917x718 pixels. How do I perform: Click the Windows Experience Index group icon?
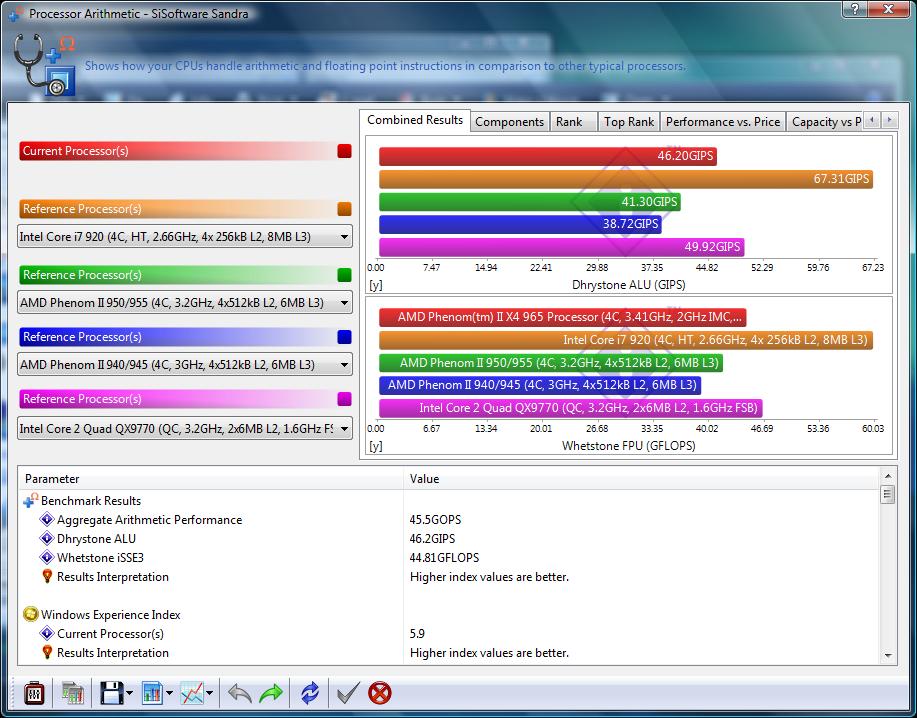tap(30, 615)
